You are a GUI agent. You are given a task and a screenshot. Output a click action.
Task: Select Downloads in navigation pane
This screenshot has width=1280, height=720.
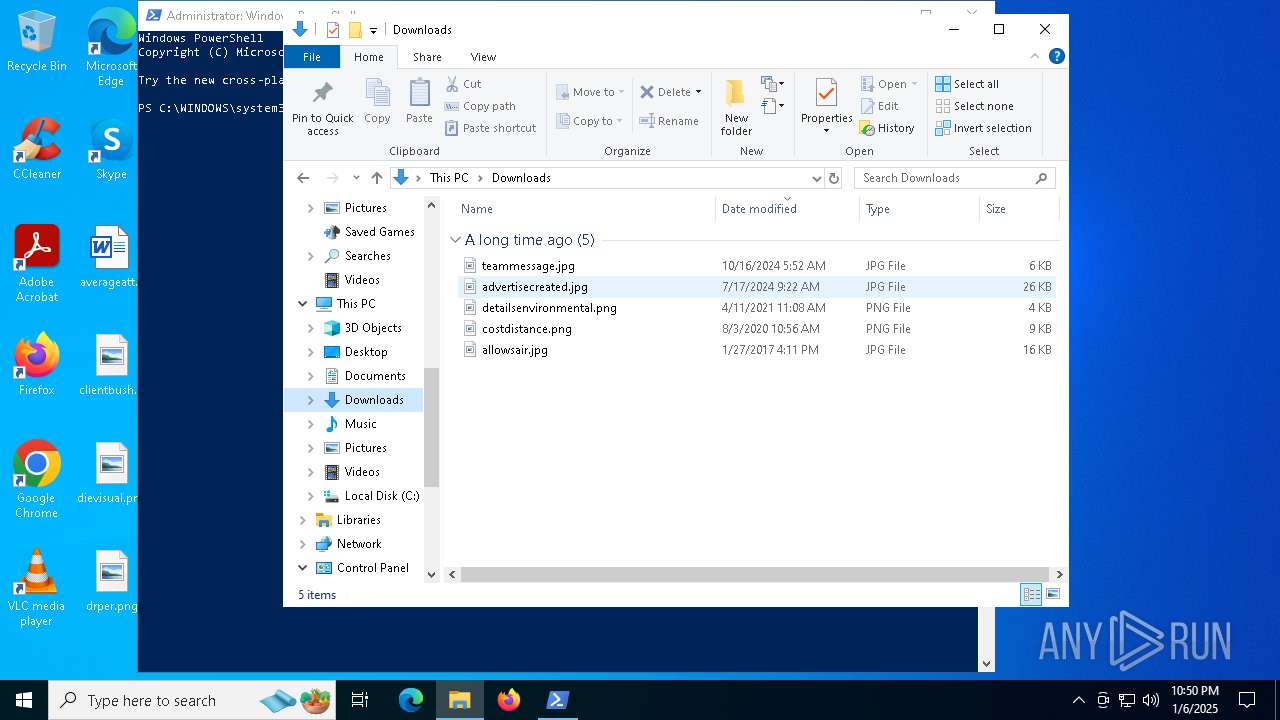(374, 400)
